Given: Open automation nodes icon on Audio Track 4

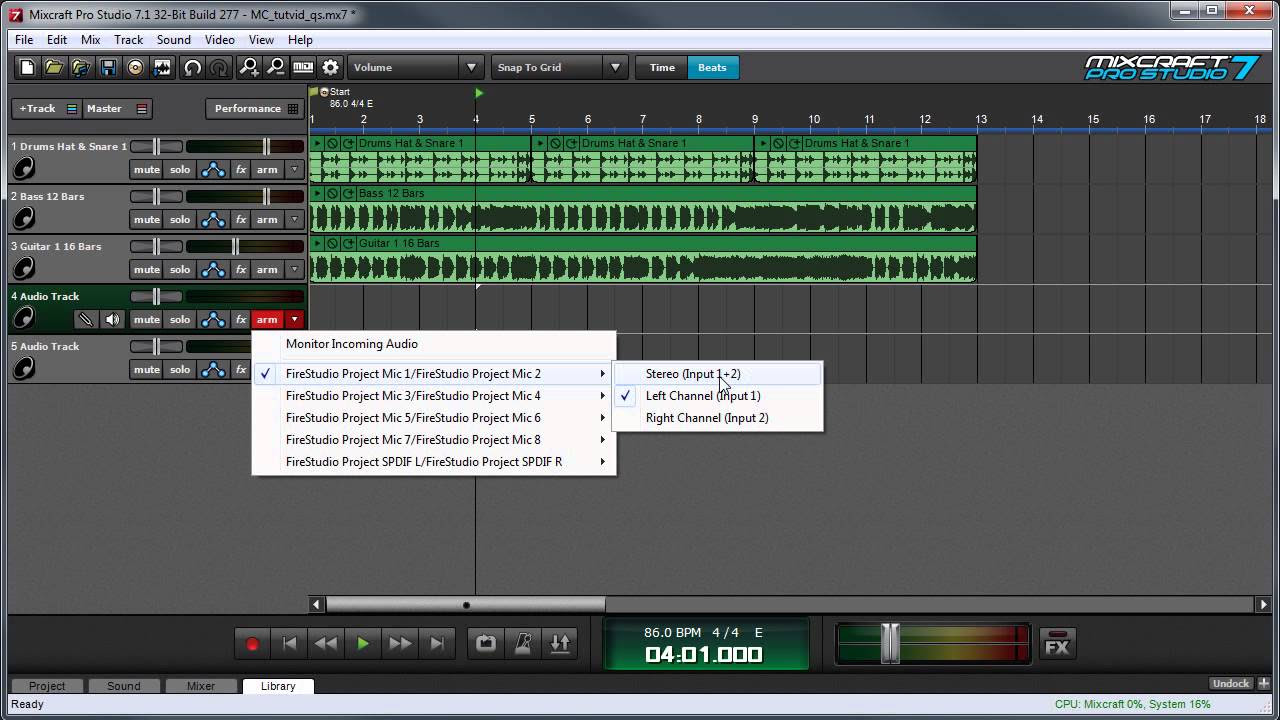Looking at the screenshot, I should point(212,319).
